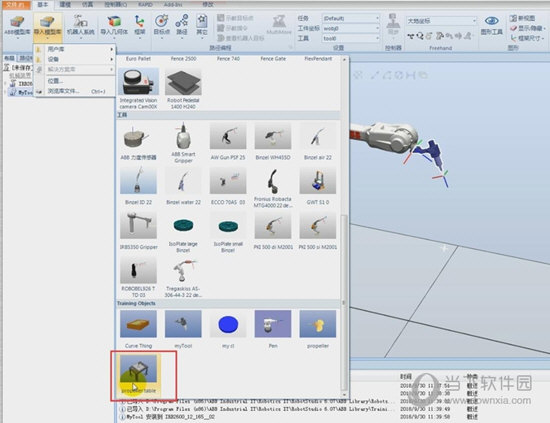Import Fronius Robacta MTG4000 tool
Viewport: 550px width, 423px height.
pos(273,188)
